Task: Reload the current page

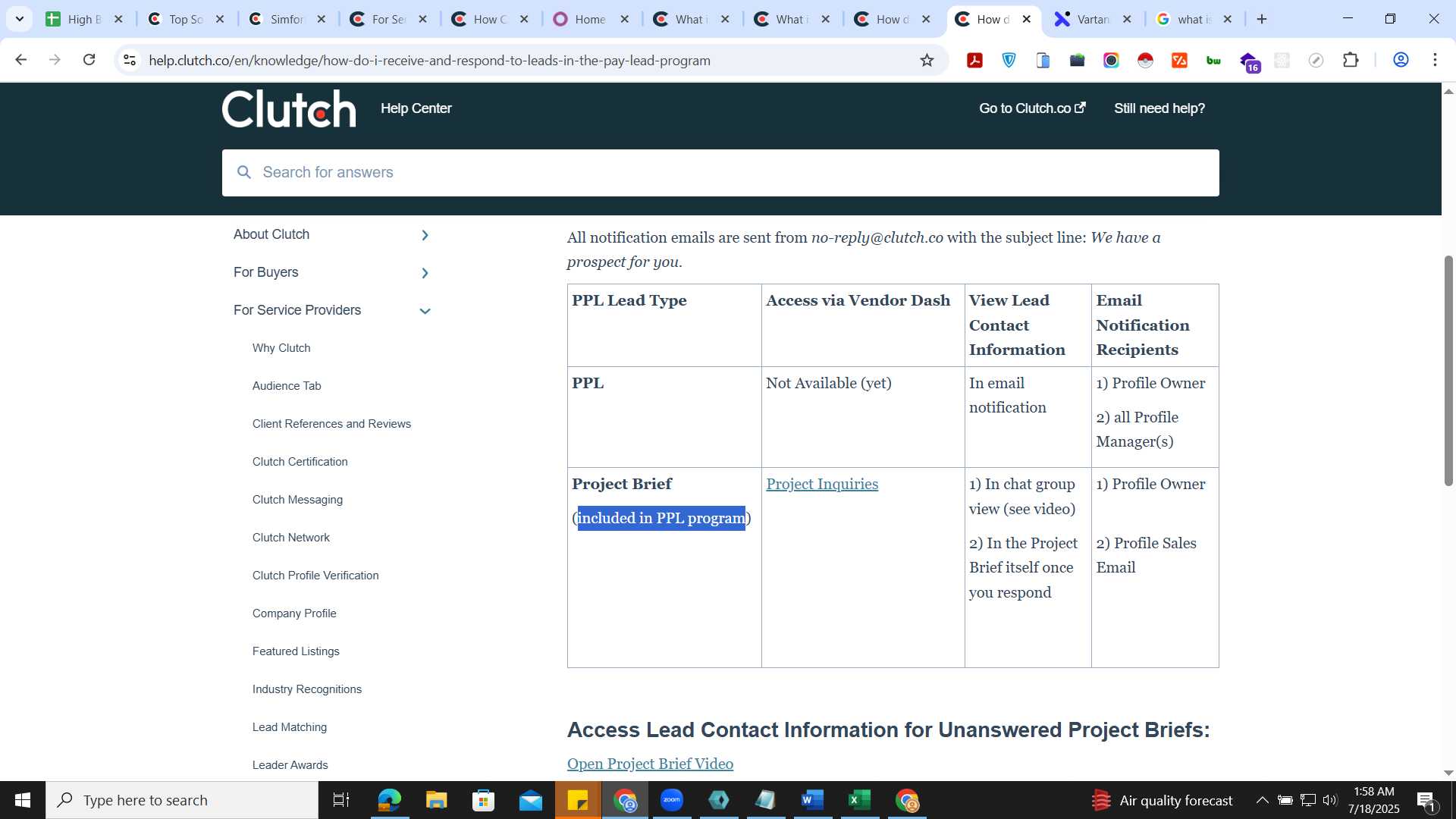Action: point(89,60)
